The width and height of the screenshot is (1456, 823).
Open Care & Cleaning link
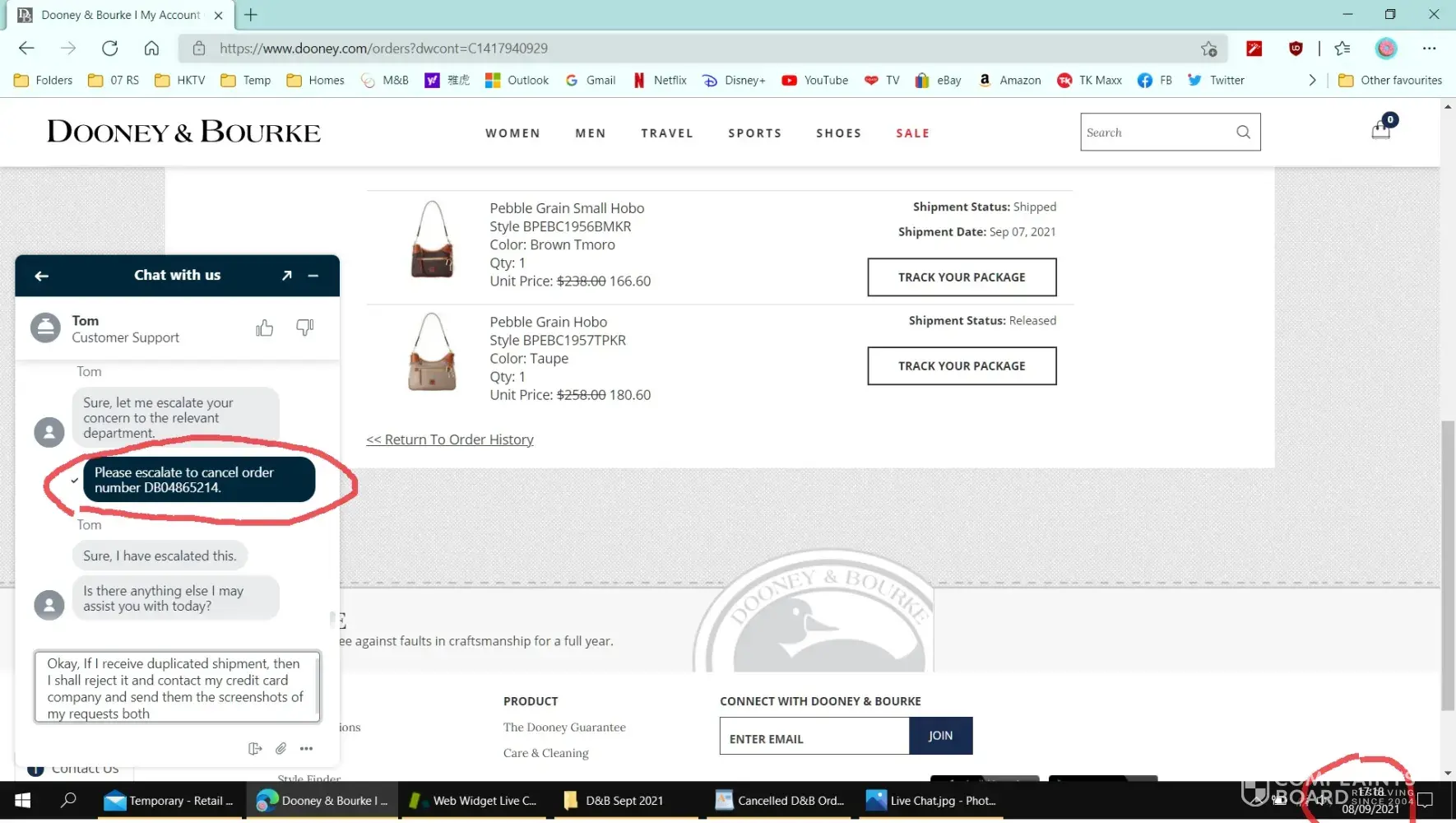[546, 753]
